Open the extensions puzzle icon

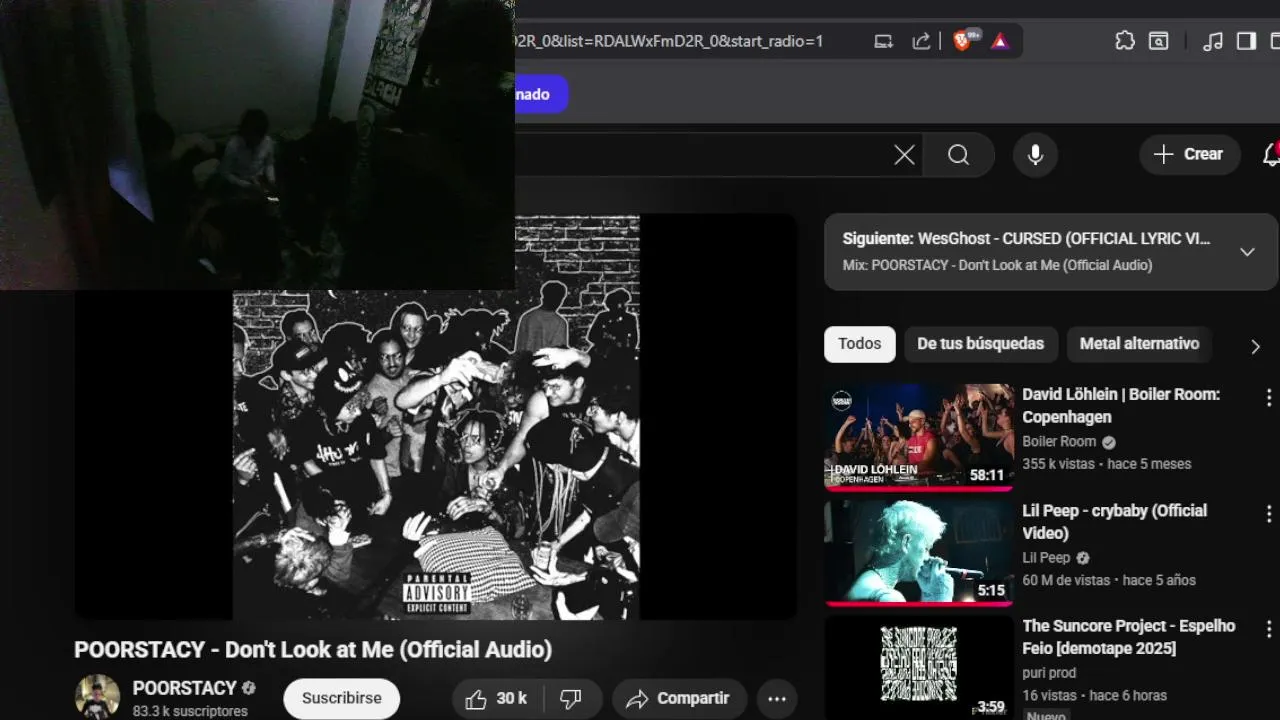tap(1125, 41)
